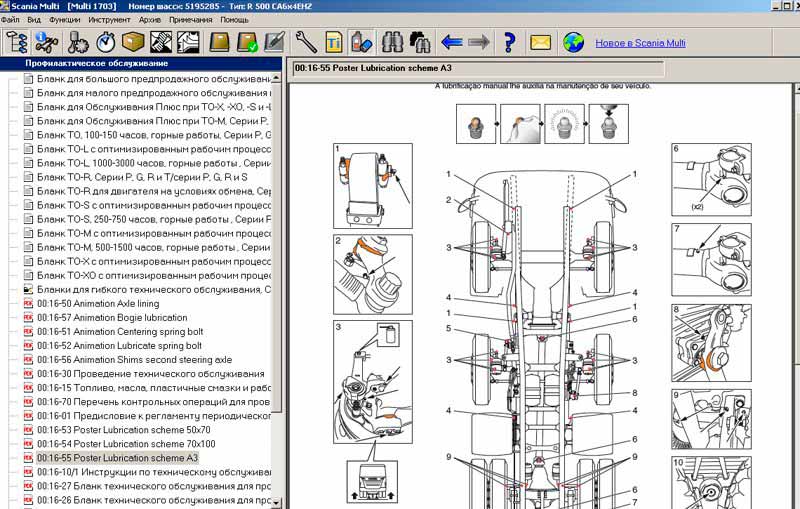Screen dimensions: 800x509
Task: Select the wrench tool icon
Action: (306, 42)
